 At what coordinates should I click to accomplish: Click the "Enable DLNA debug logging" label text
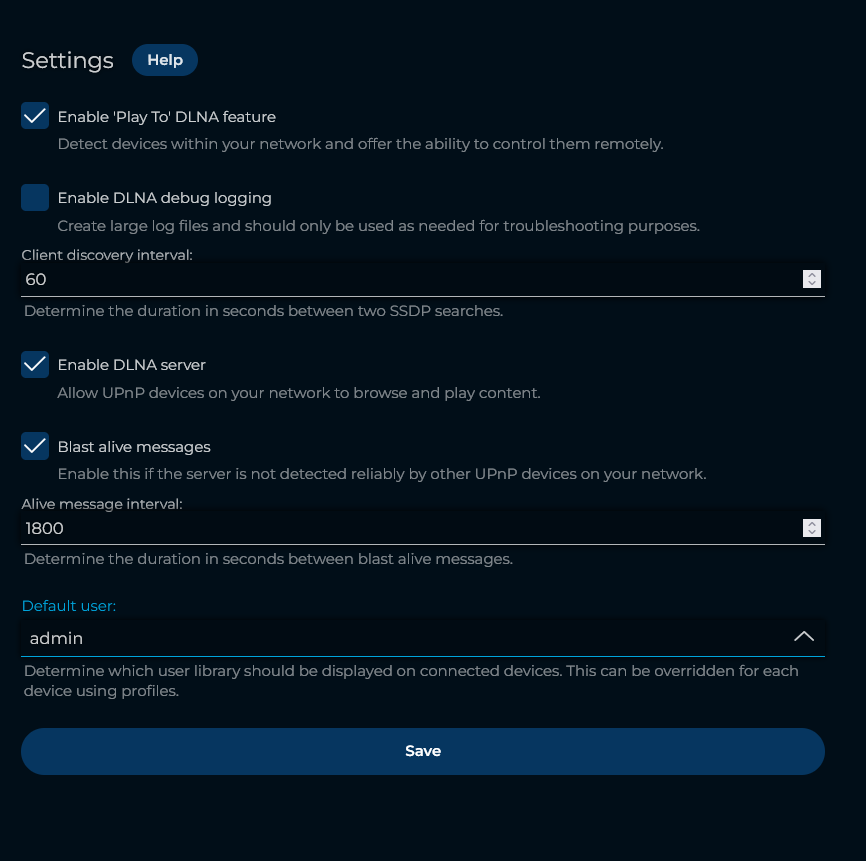pos(164,198)
